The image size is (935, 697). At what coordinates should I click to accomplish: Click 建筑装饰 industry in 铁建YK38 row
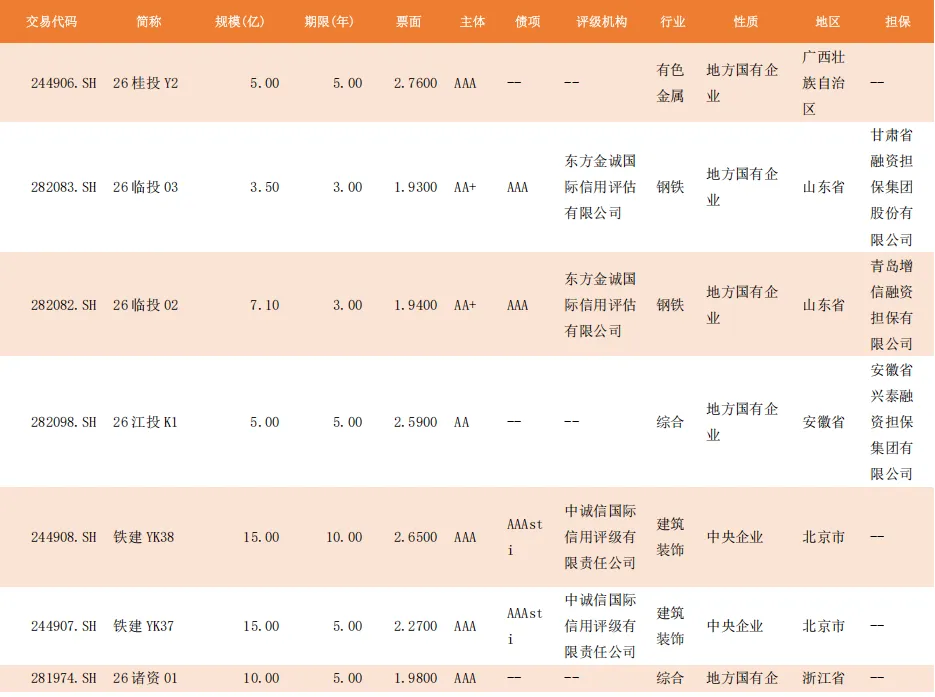point(670,537)
